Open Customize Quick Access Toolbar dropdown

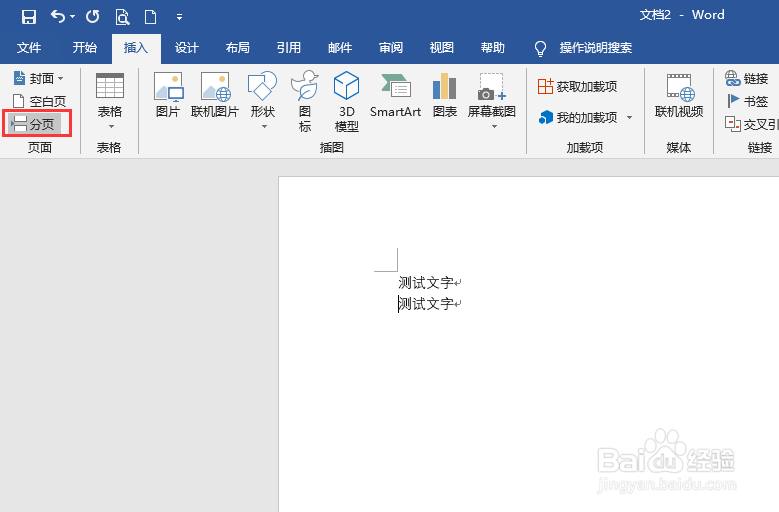click(179, 17)
